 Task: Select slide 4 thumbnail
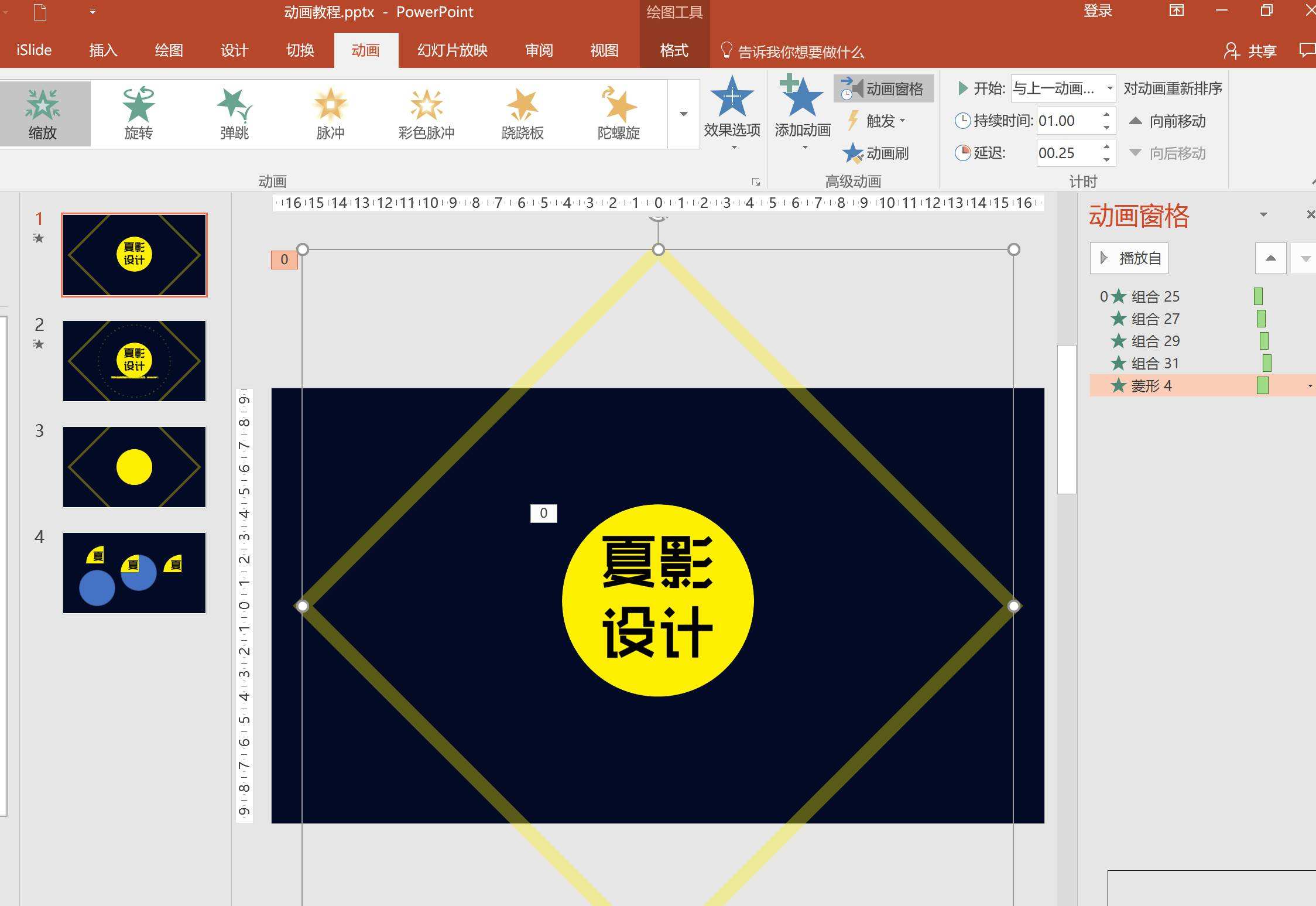click(x=134, y=573)
